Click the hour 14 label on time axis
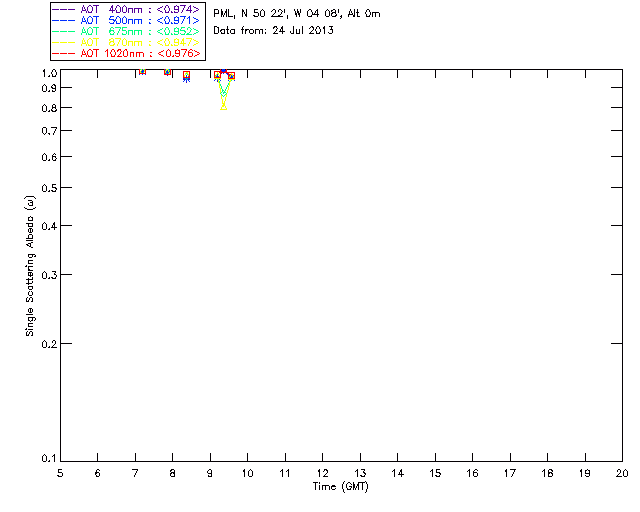The width and height of the screenshot is (640, 512). tap(398, 474)
